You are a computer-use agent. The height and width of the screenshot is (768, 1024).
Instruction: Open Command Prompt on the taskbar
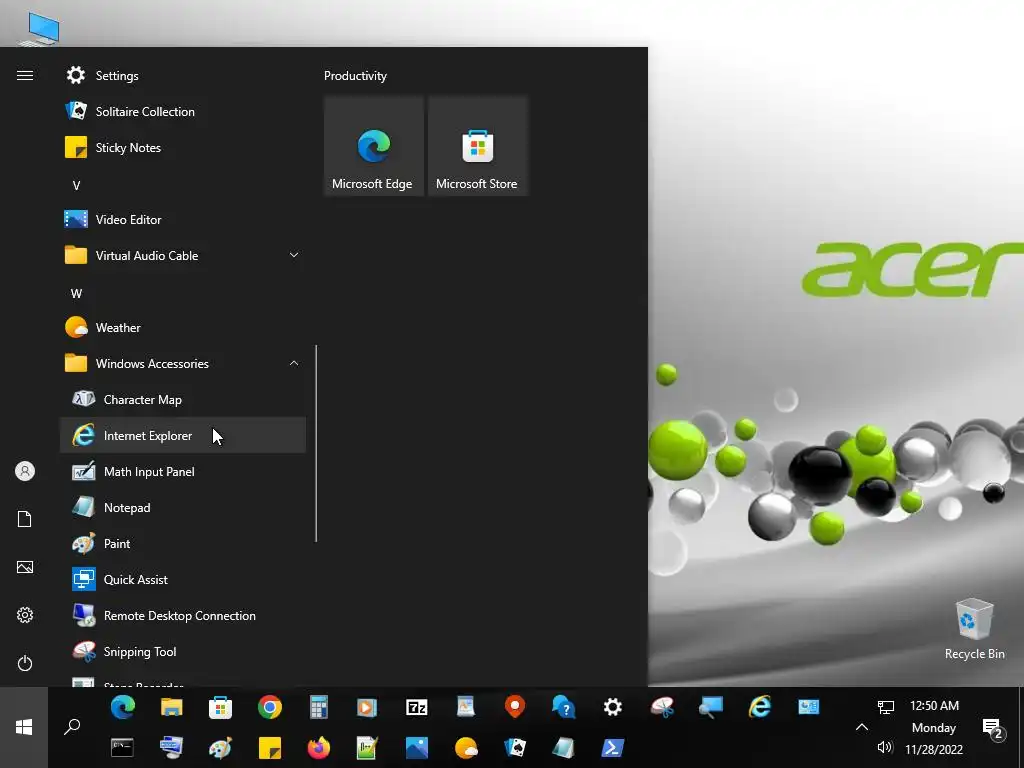(122, 747)
